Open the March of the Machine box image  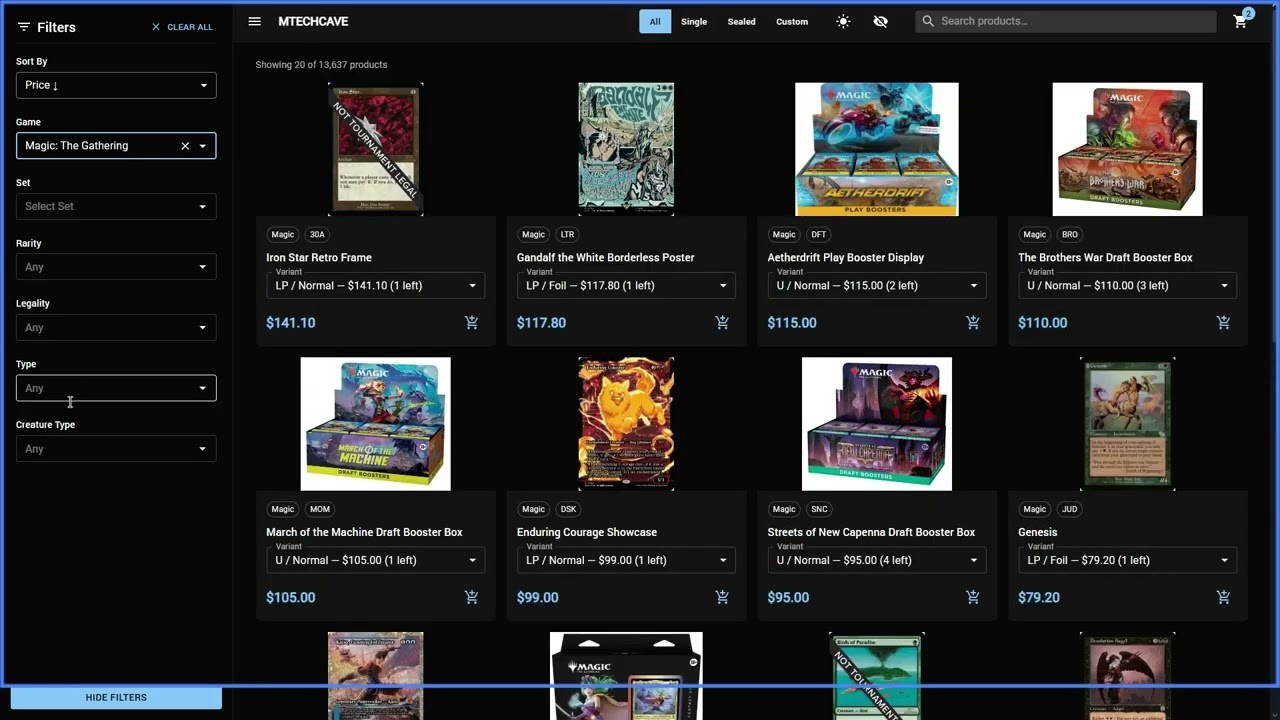376,424
